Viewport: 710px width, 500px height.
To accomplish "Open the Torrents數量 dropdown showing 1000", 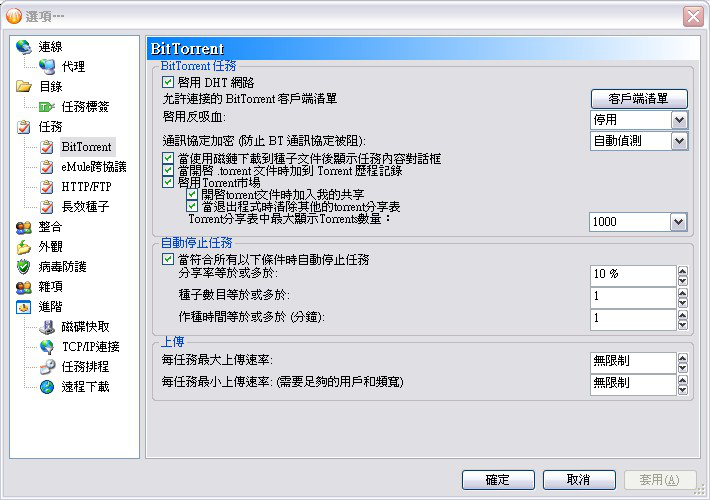I will pos(678,222).
